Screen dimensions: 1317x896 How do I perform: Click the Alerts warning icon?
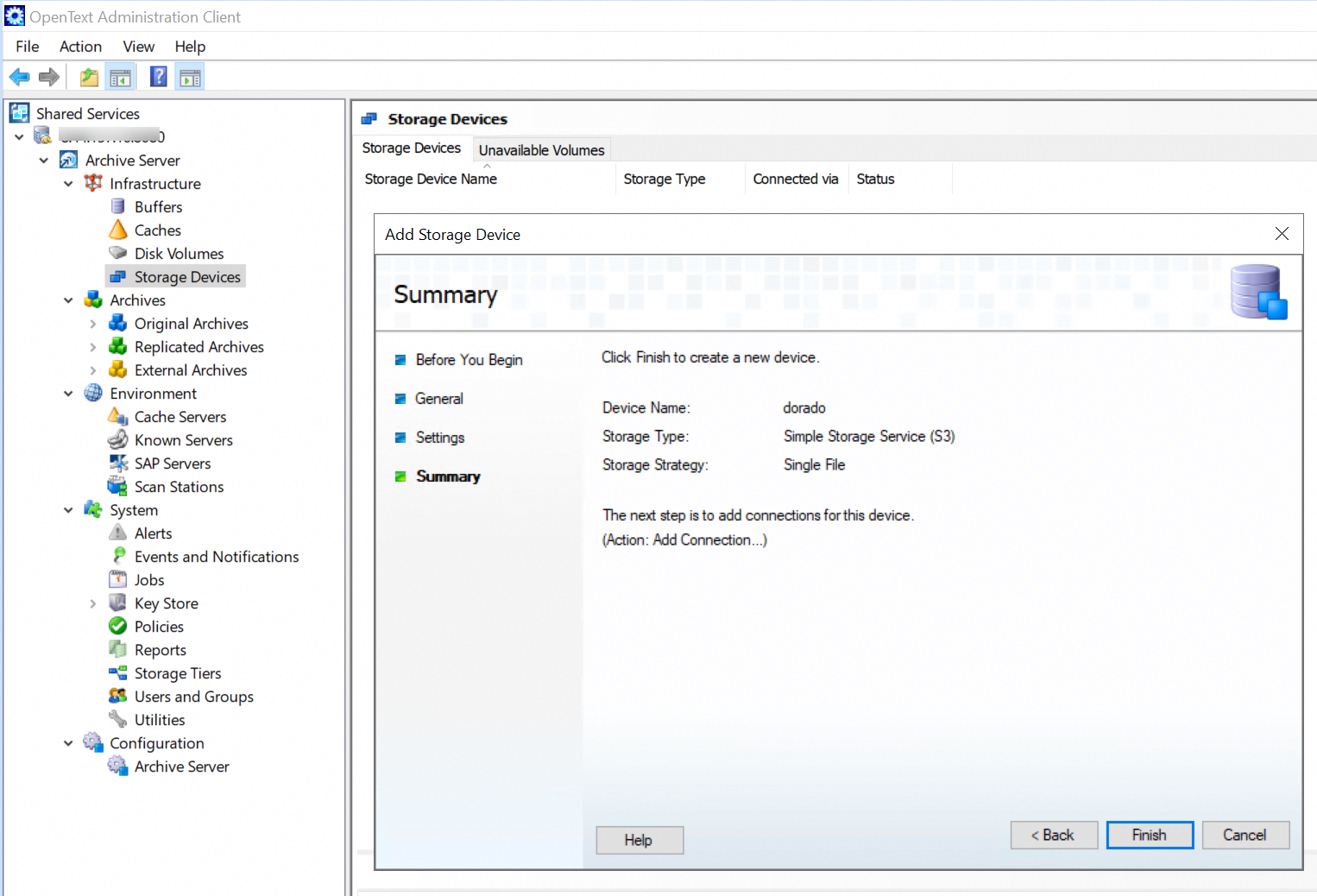(118, 533)
